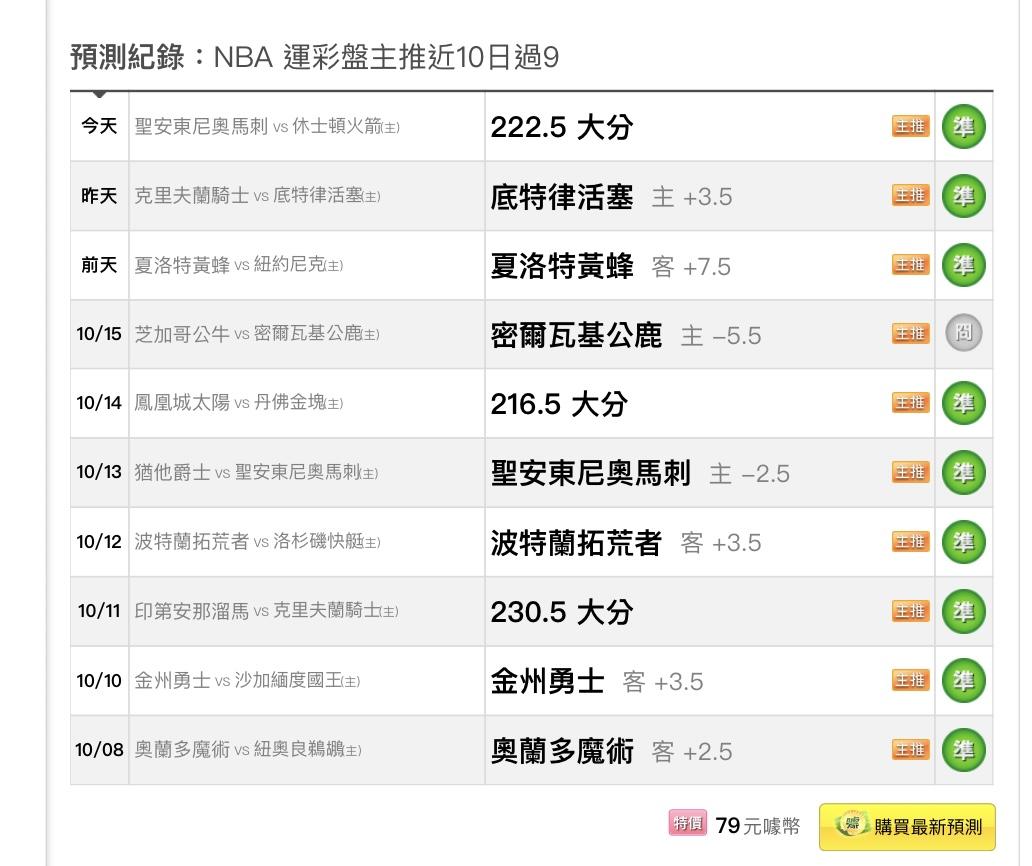Click the 主推 badge in 前天 row
Image resolution: width=1032 pixels, height=866 pixels.
tap(911, 265)
